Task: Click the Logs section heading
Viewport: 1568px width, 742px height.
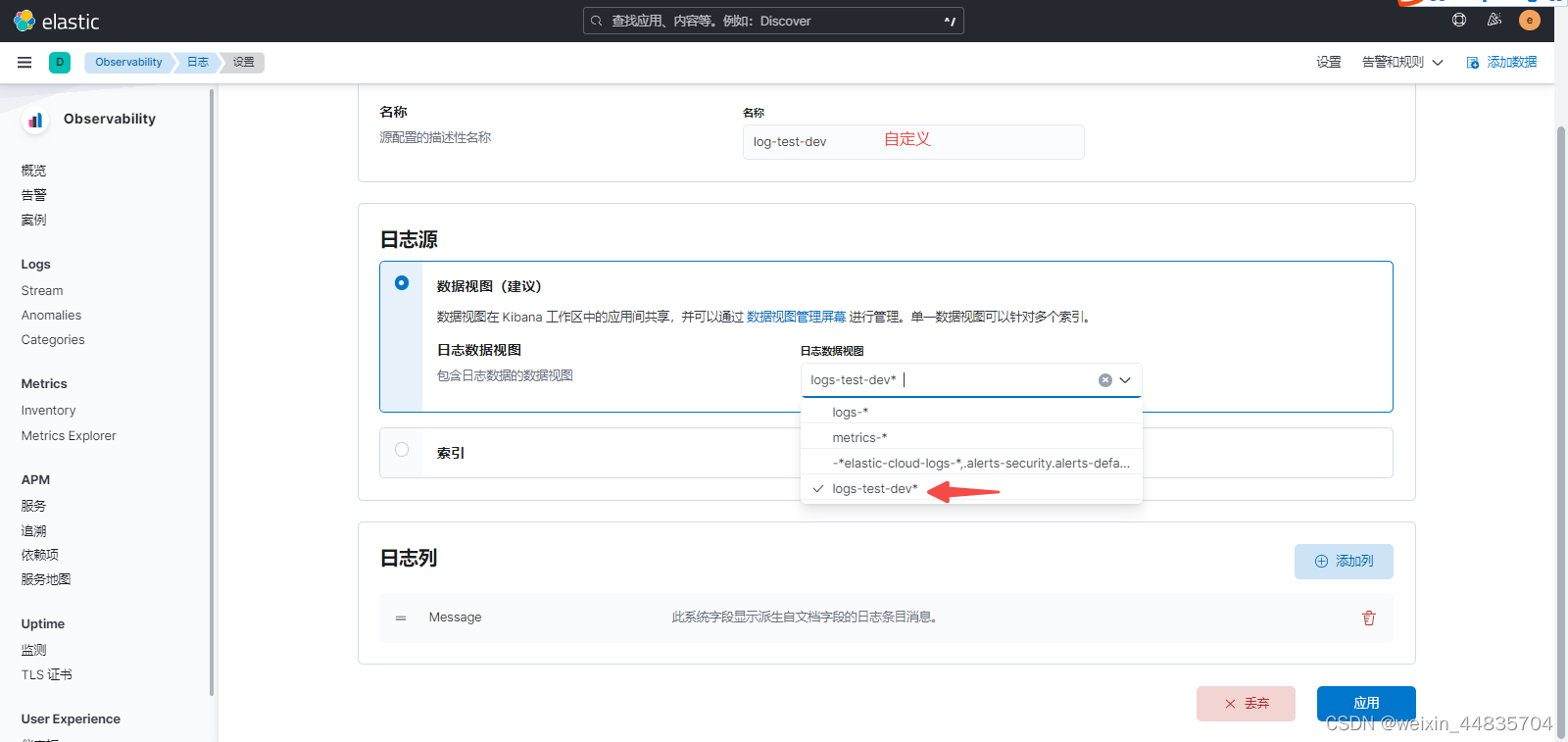Action: click(x=35, y=265)
